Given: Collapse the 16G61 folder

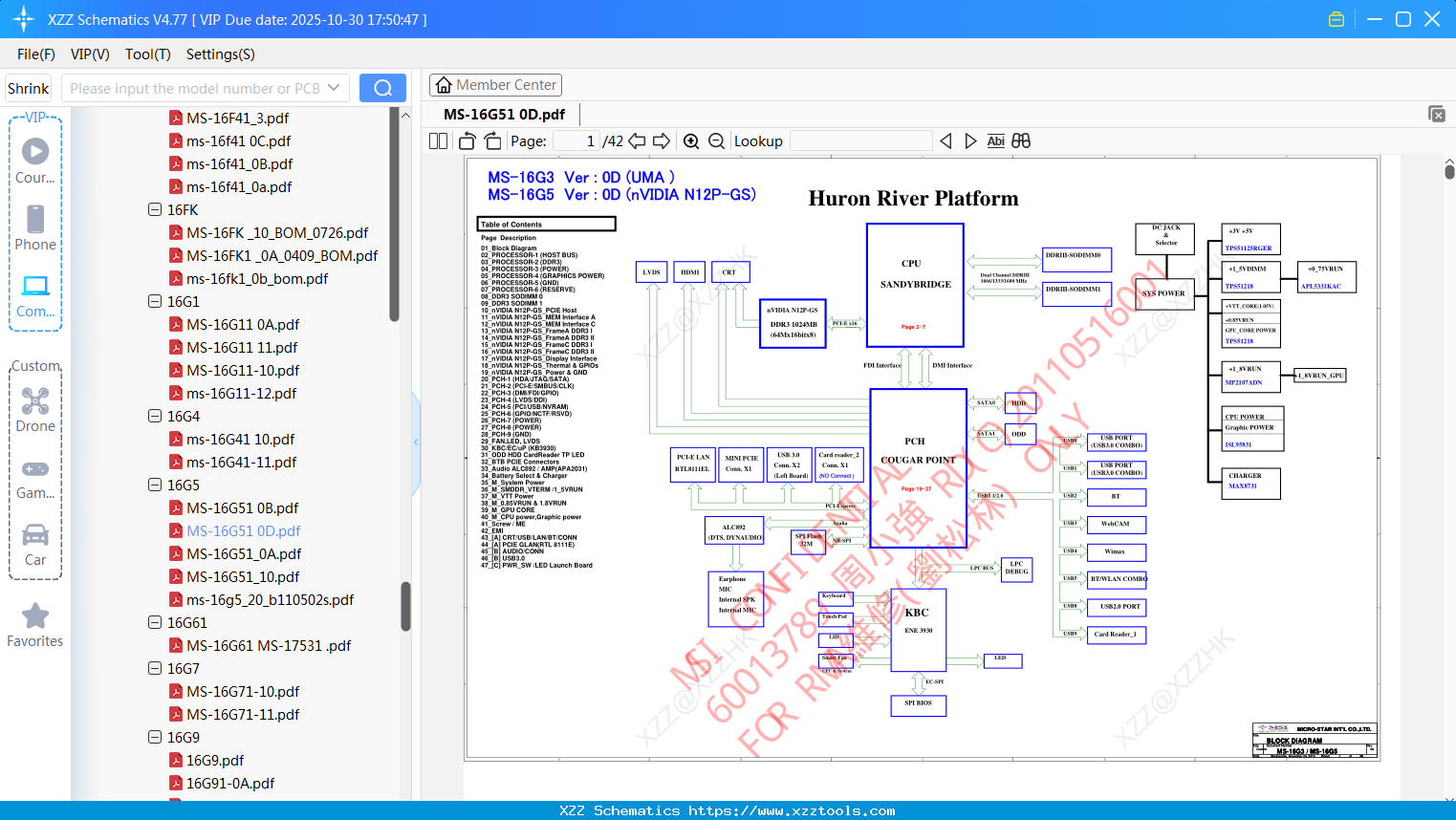Looking at the screenshot, I should [155, 622].
